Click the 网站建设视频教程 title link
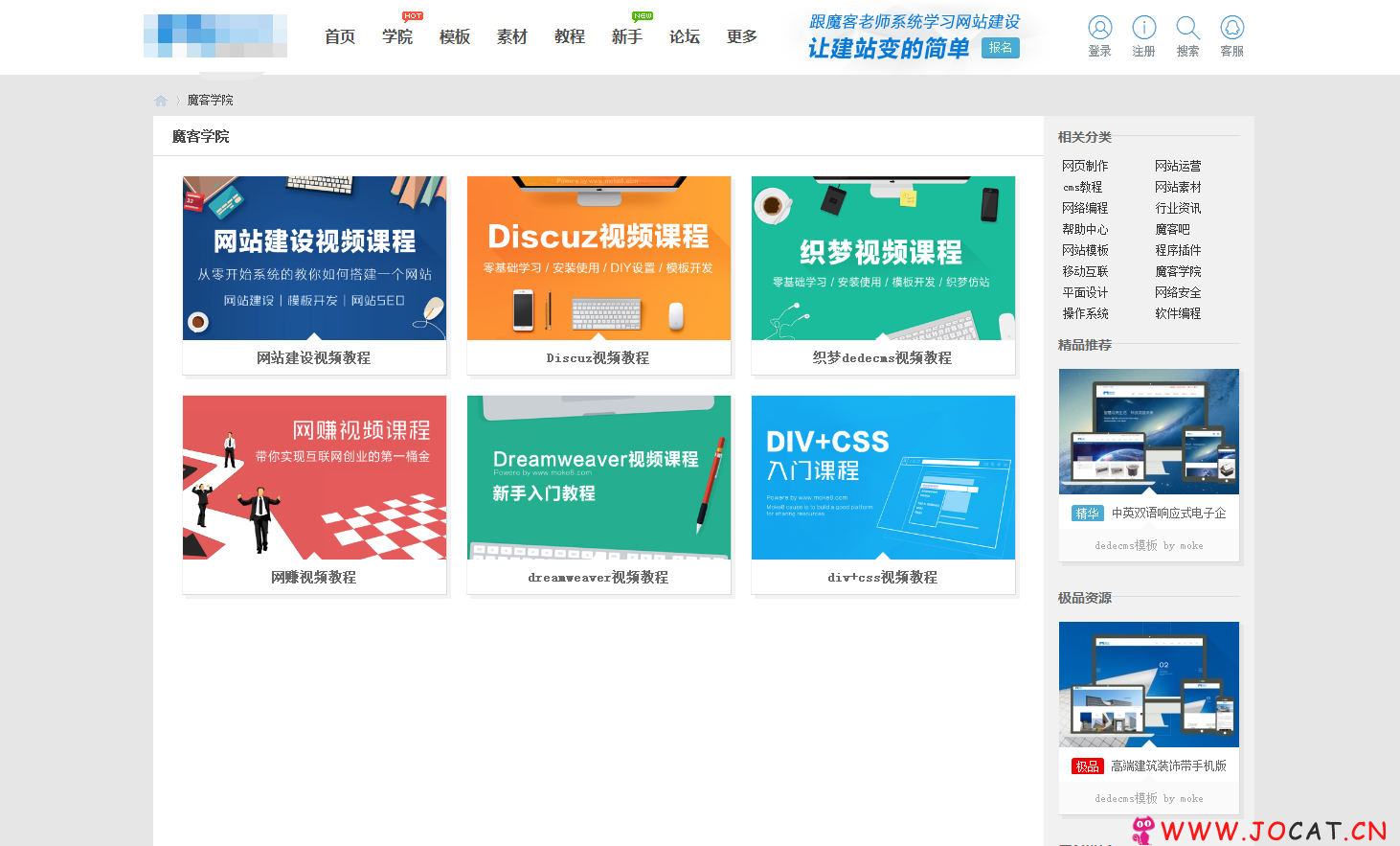 pyautogui.click(x=313, y=357)
